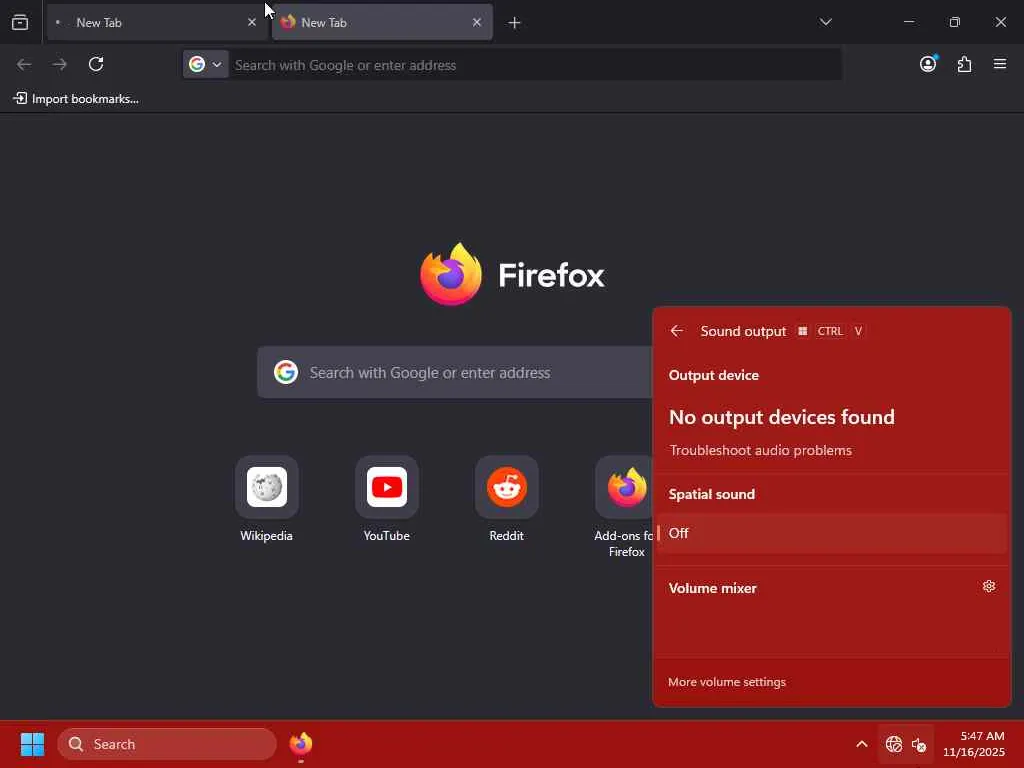The image size is (1024, 768).
Task: Click Import bookmarks link
Action: click(x=76, y=99)
